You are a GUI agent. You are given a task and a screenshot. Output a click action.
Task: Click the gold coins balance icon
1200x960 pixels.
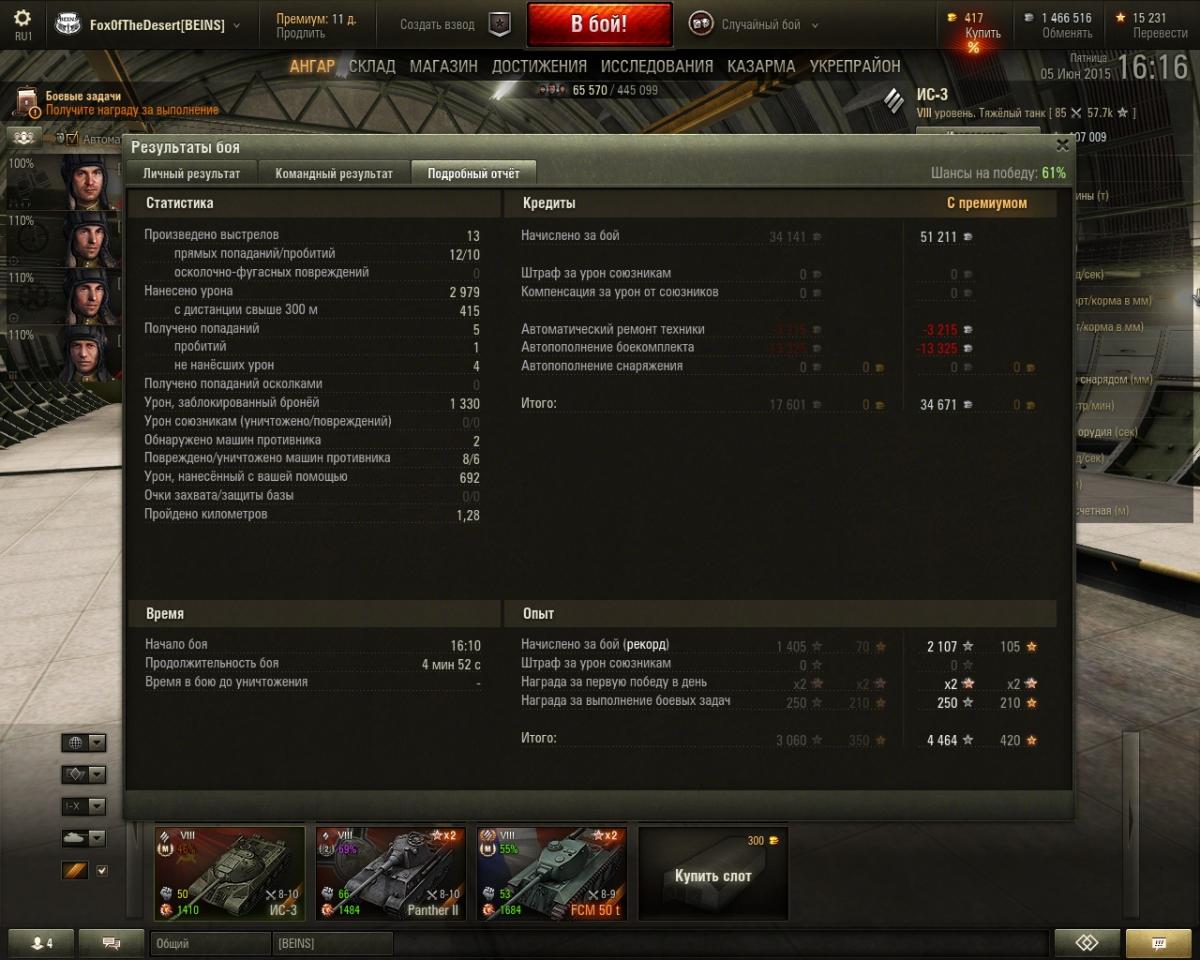pyautogui.click(x=951, y=18)
